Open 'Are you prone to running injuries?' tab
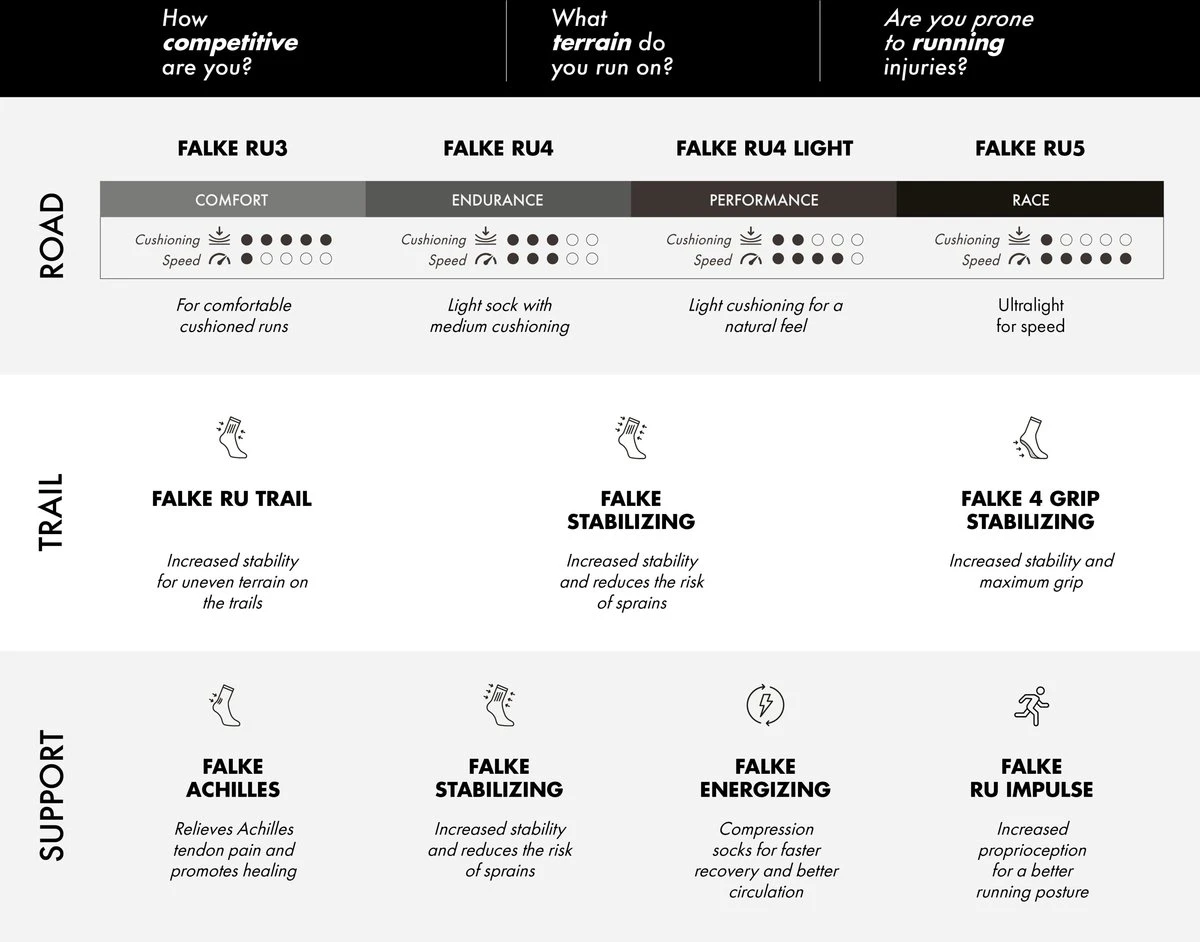 (958, 43)
